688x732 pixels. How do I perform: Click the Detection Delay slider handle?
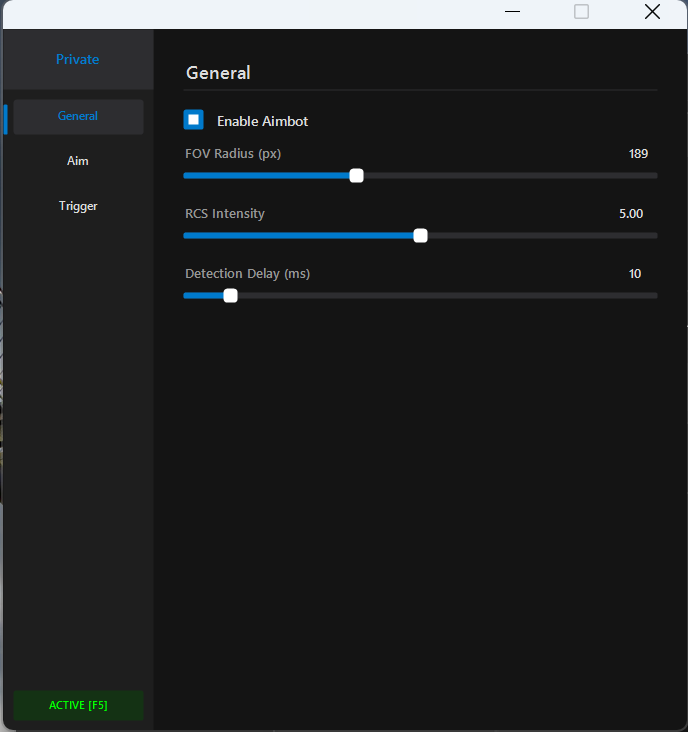[231, 295]
